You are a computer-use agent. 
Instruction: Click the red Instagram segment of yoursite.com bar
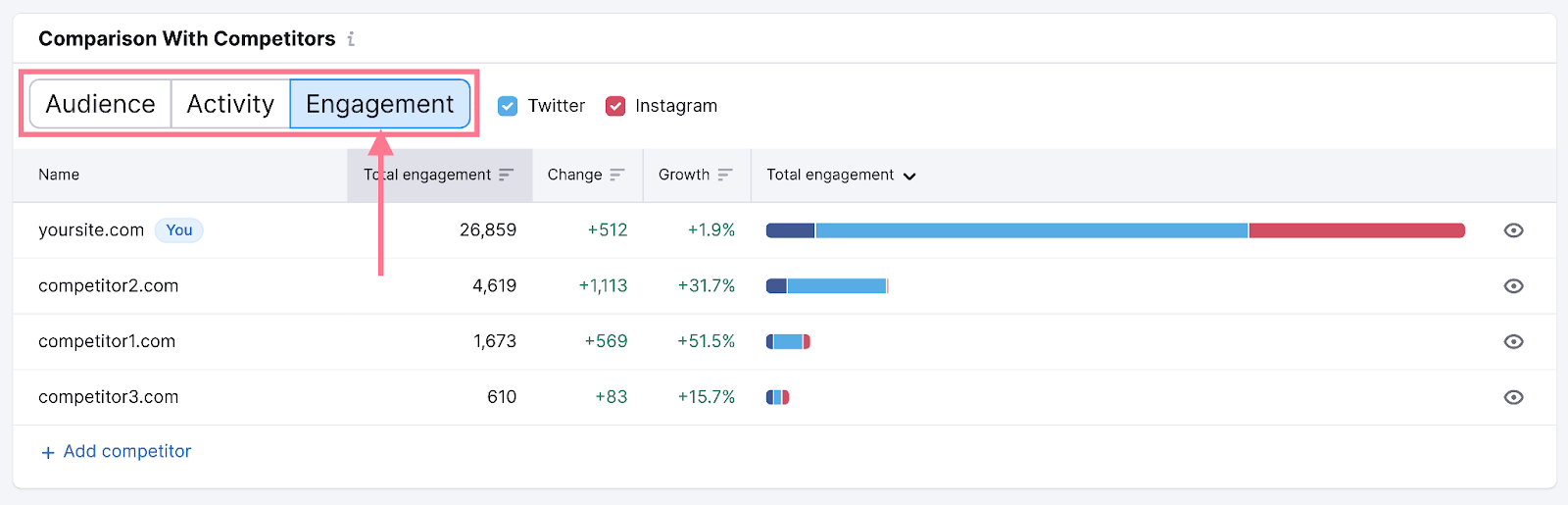(x=1356, y=230)
